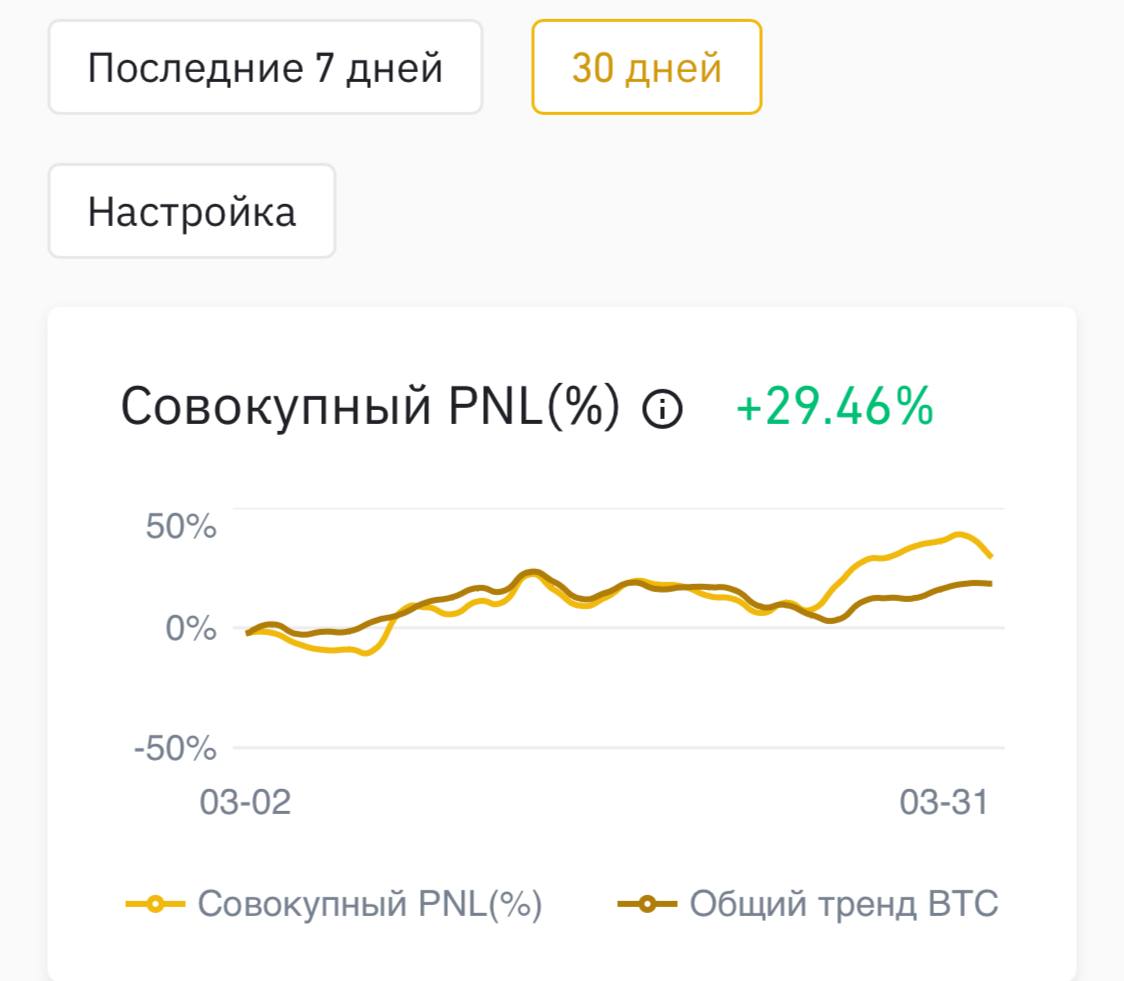The image size is (1124, 981).
Task: Click the 0% y-axis label
Action: click(191, 629)
